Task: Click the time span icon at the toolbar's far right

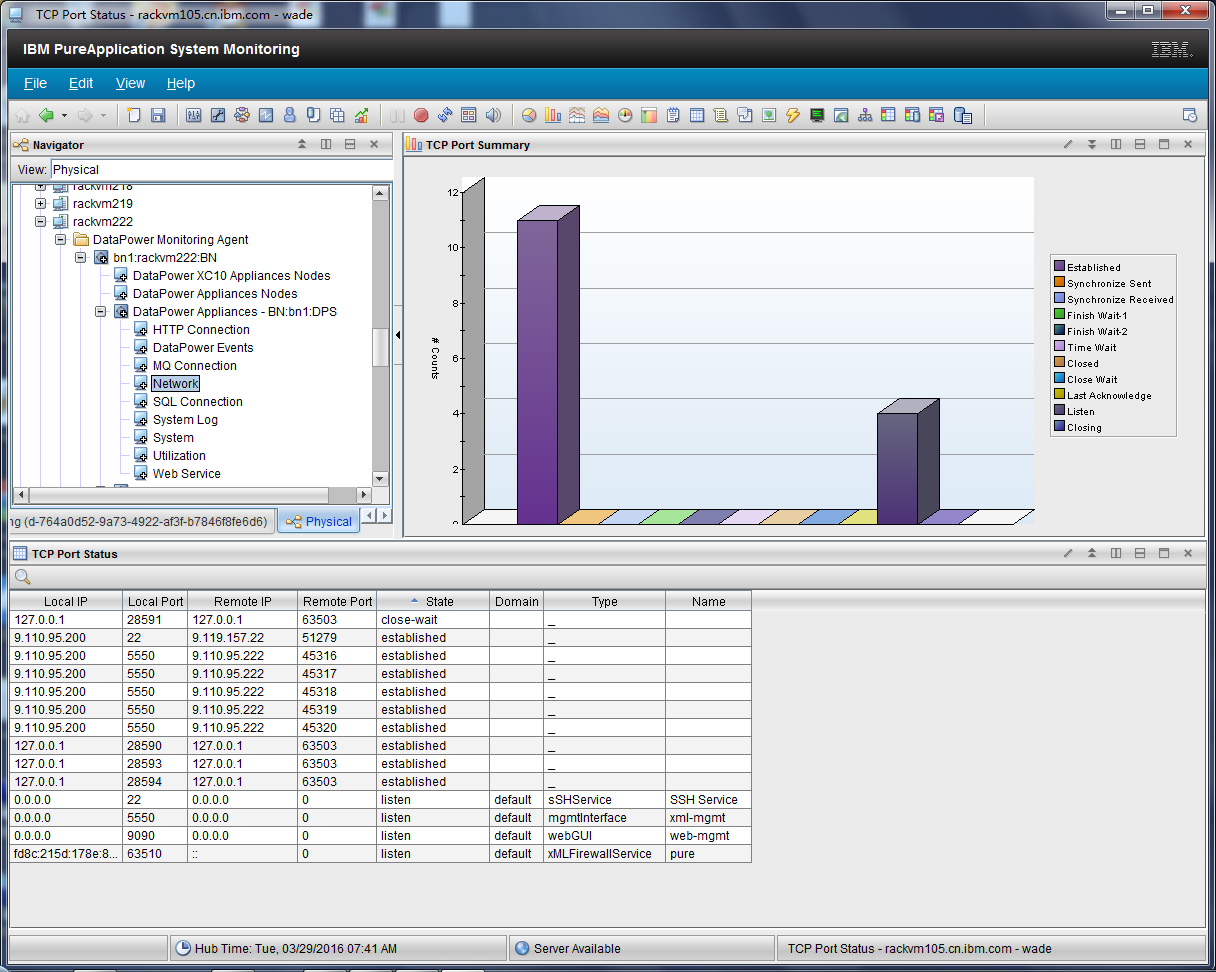Action: 1190,115
